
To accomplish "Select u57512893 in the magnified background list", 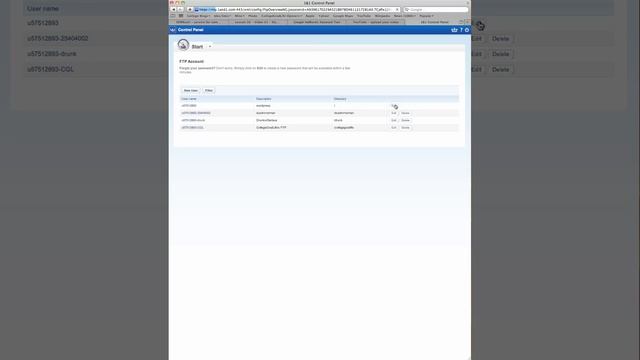I will [x=43, y=23].
